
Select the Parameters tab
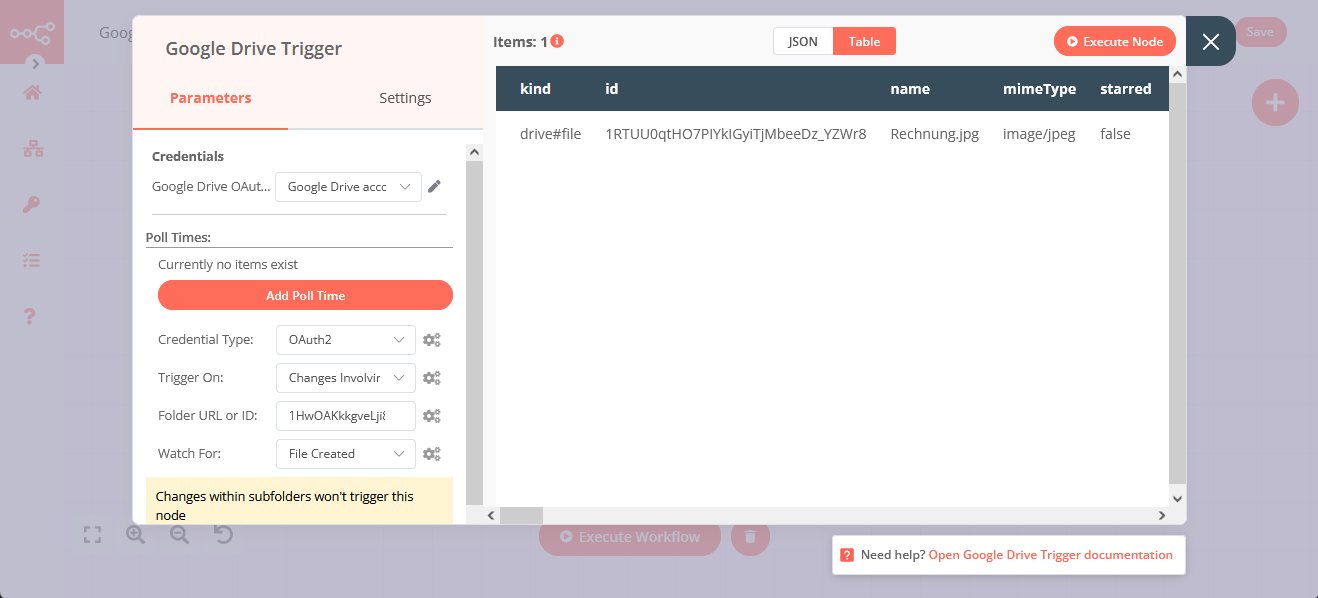(210, 98)
